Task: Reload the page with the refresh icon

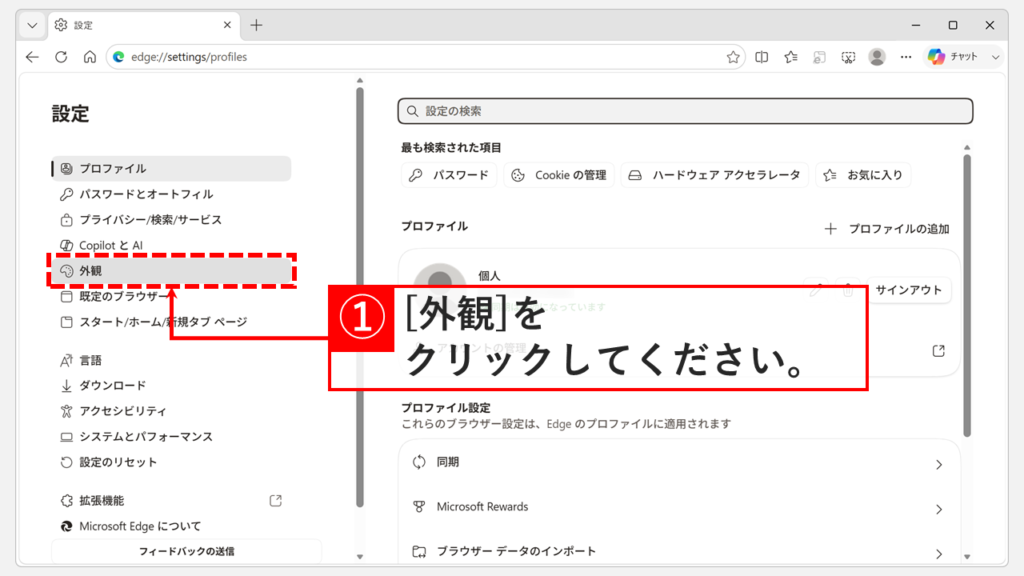Action: [x=61, y=57]
